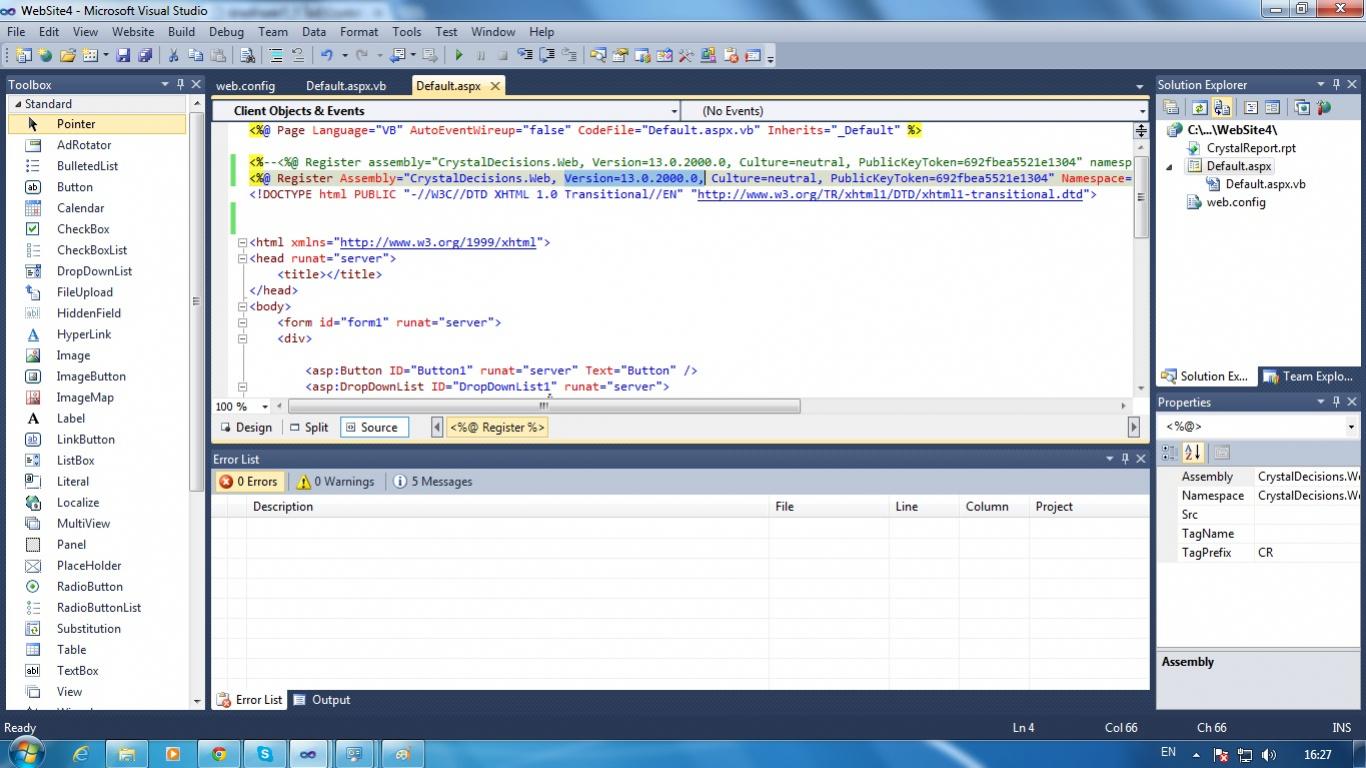The height and width of the screenshot is (768, 1366).
Task: Toggle Categorized view in Properties panel
Action: [1169, 452]
